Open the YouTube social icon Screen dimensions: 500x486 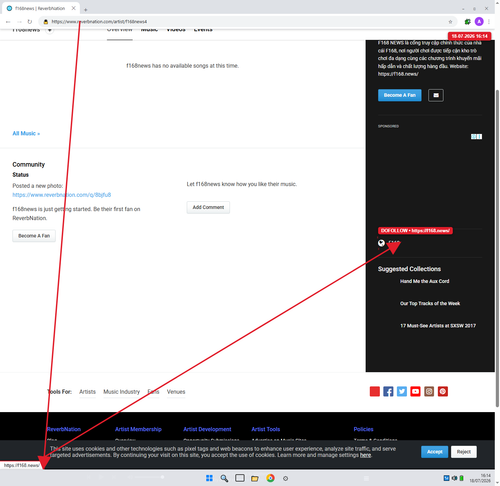tap(415, 391)
